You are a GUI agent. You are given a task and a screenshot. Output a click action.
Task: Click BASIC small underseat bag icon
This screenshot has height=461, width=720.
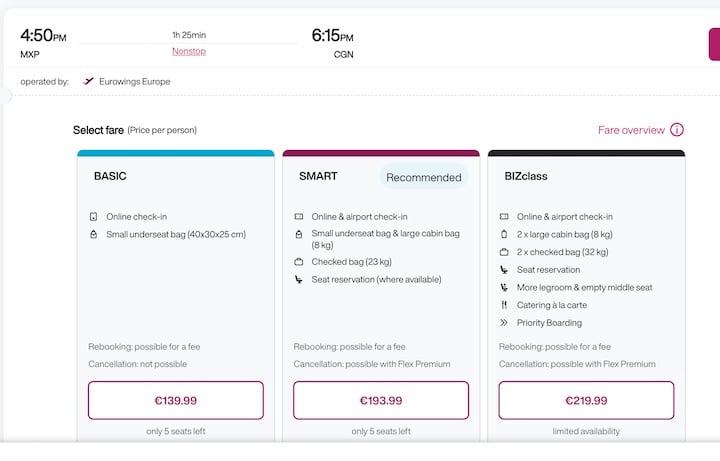[x=94, y=235]
